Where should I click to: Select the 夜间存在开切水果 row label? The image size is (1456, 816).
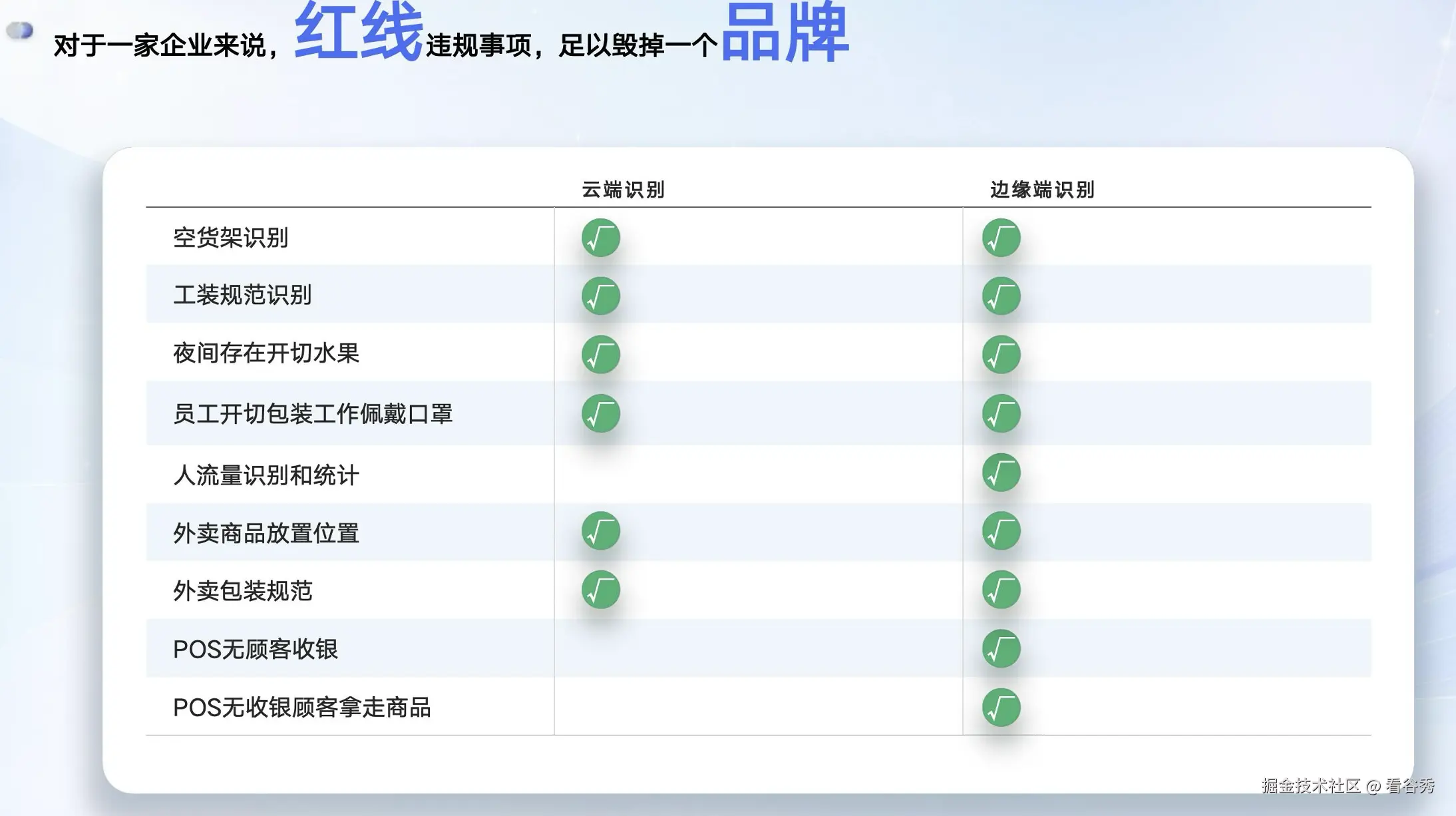[x=266, y=353]
